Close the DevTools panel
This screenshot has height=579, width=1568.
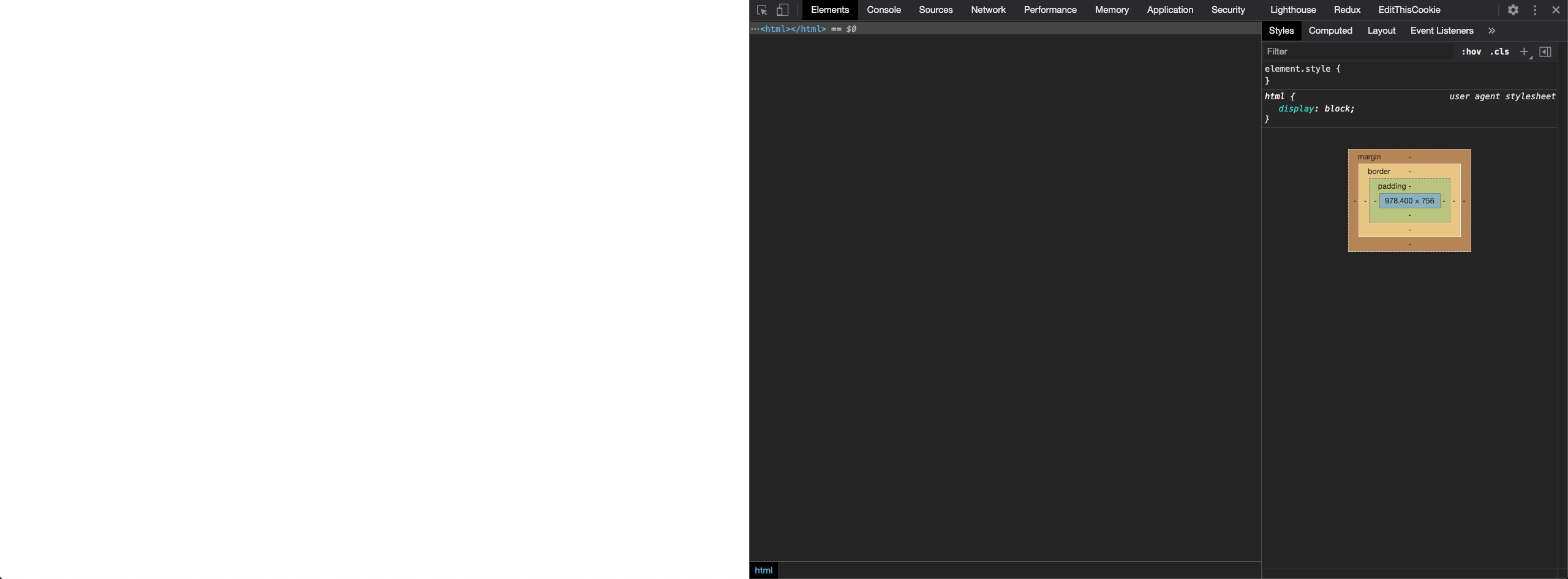coord(1556,10)
